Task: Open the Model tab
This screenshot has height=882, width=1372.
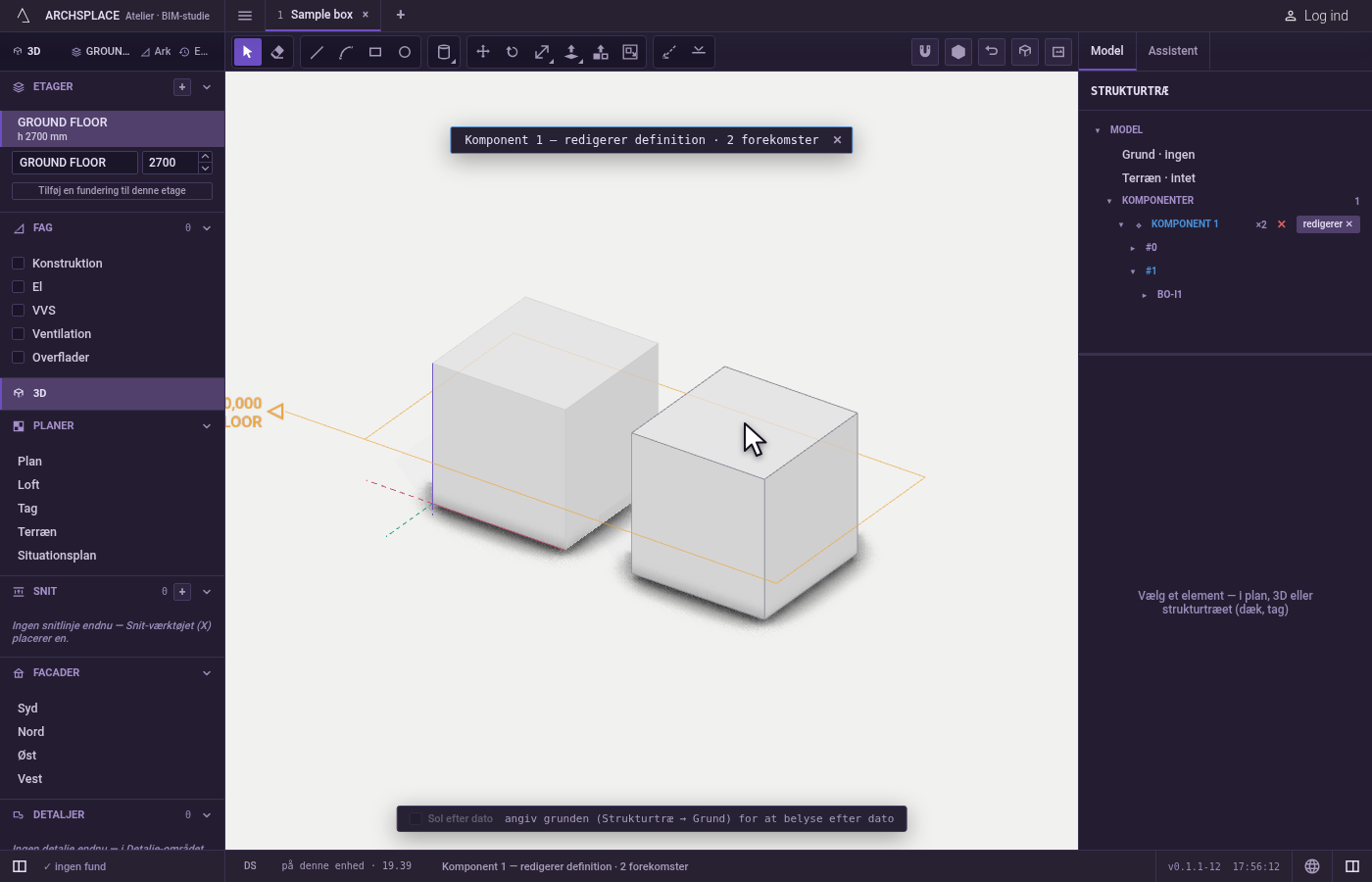Action: [1107, 51]
